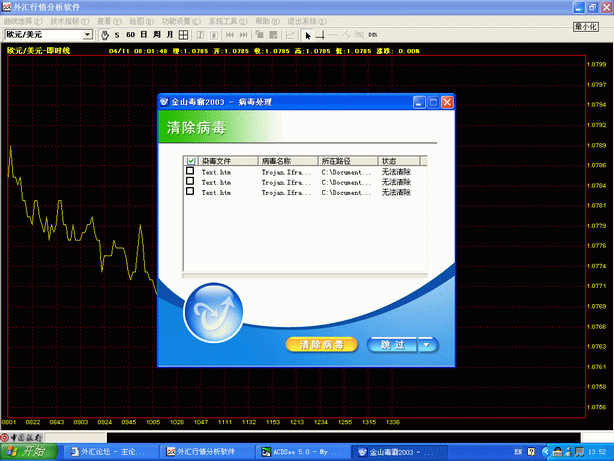The image size is (614, 461).
Task: Click the 中国银行 logo in status bar
Action: 22,437
